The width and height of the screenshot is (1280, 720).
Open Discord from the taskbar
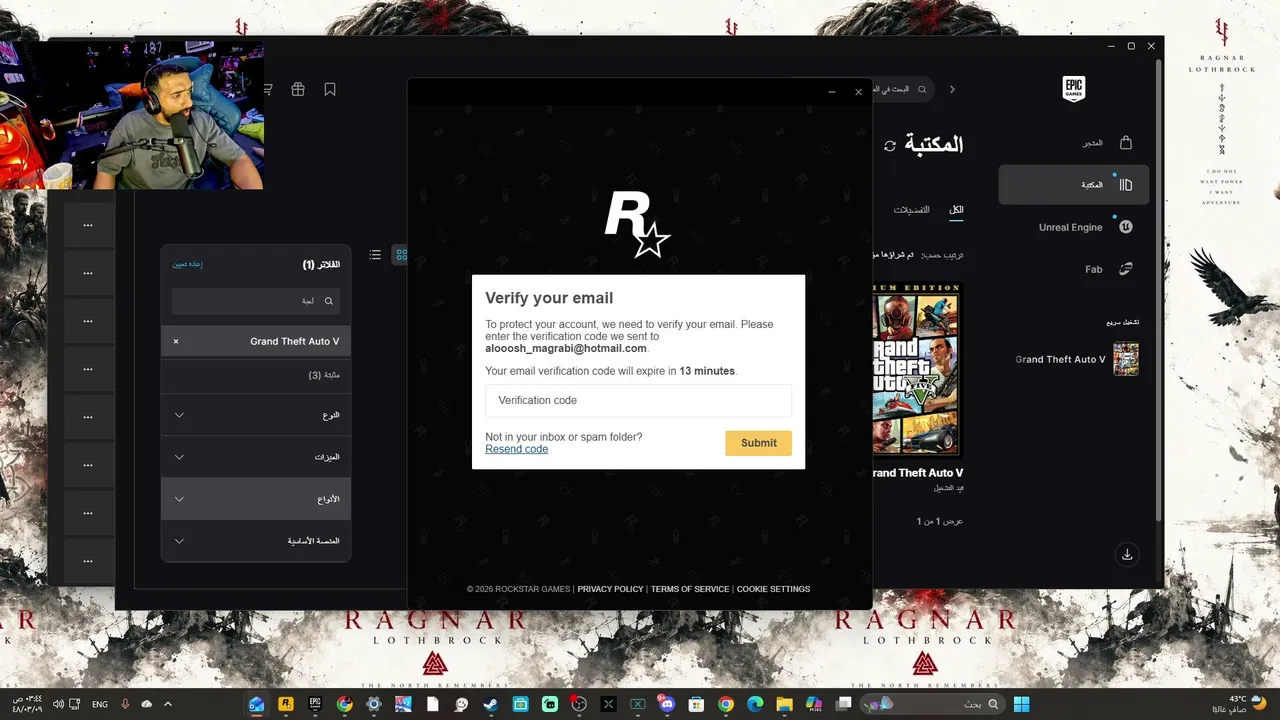pos(667,704)
